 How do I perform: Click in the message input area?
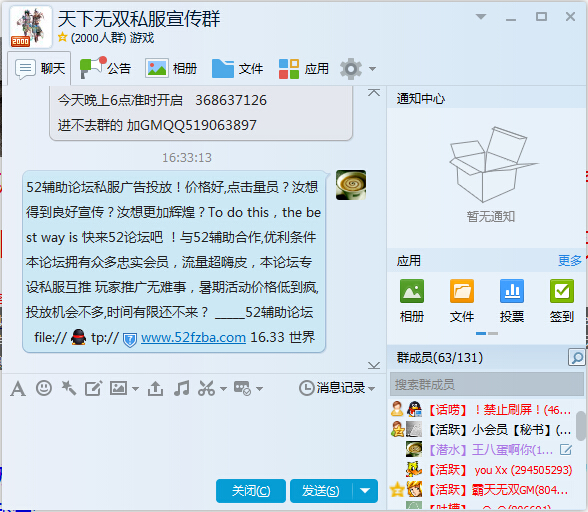coord(193,437)
